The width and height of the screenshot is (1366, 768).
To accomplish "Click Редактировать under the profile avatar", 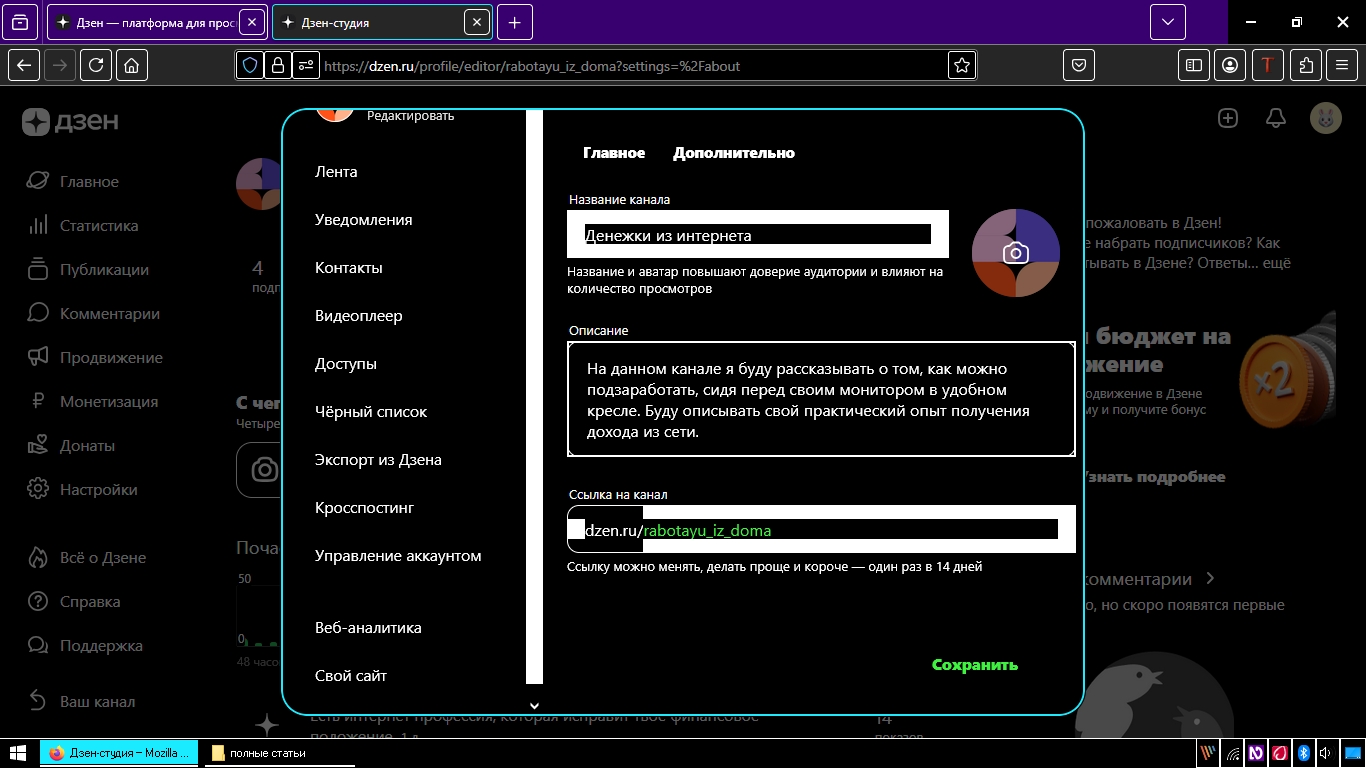I will tap(410, 116).
